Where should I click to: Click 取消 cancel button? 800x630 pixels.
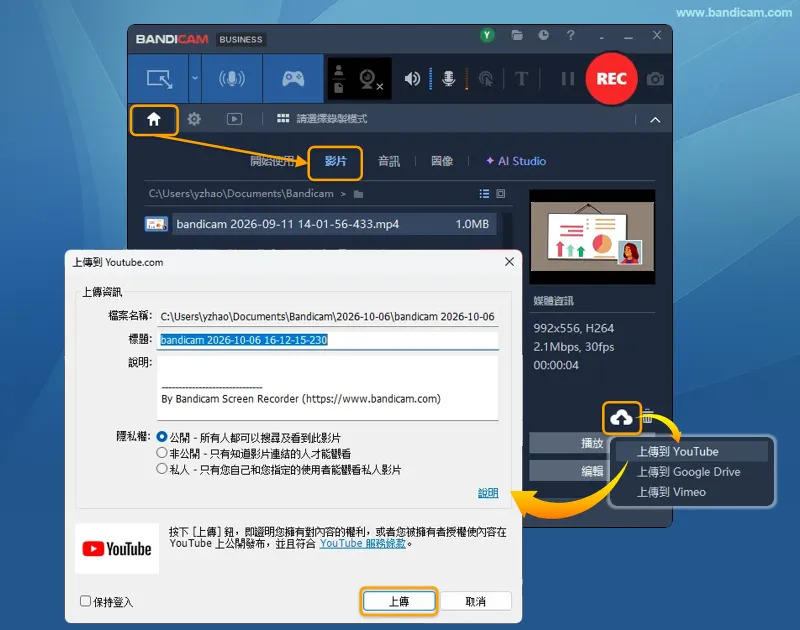476,601
